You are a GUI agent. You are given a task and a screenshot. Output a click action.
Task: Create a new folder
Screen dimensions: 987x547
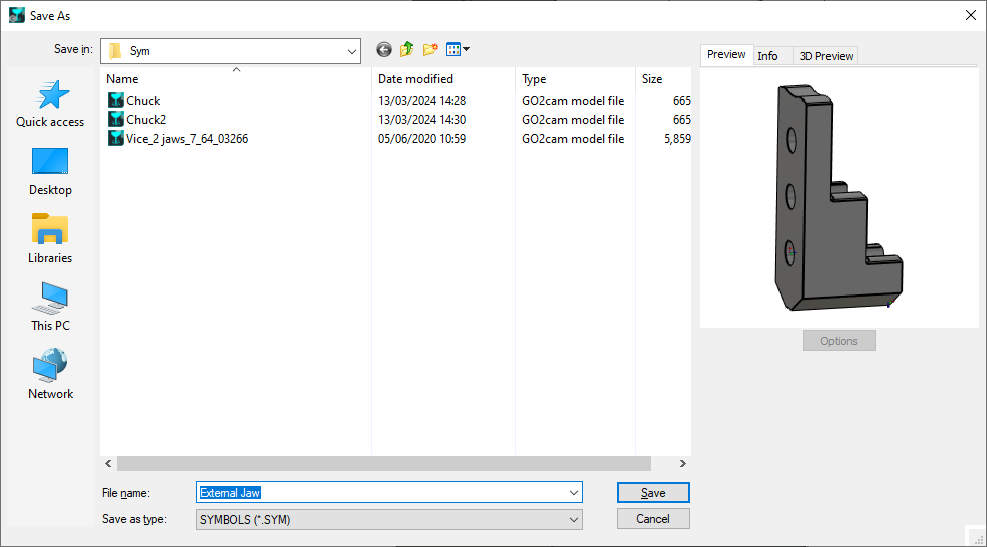tap(431, 50)
